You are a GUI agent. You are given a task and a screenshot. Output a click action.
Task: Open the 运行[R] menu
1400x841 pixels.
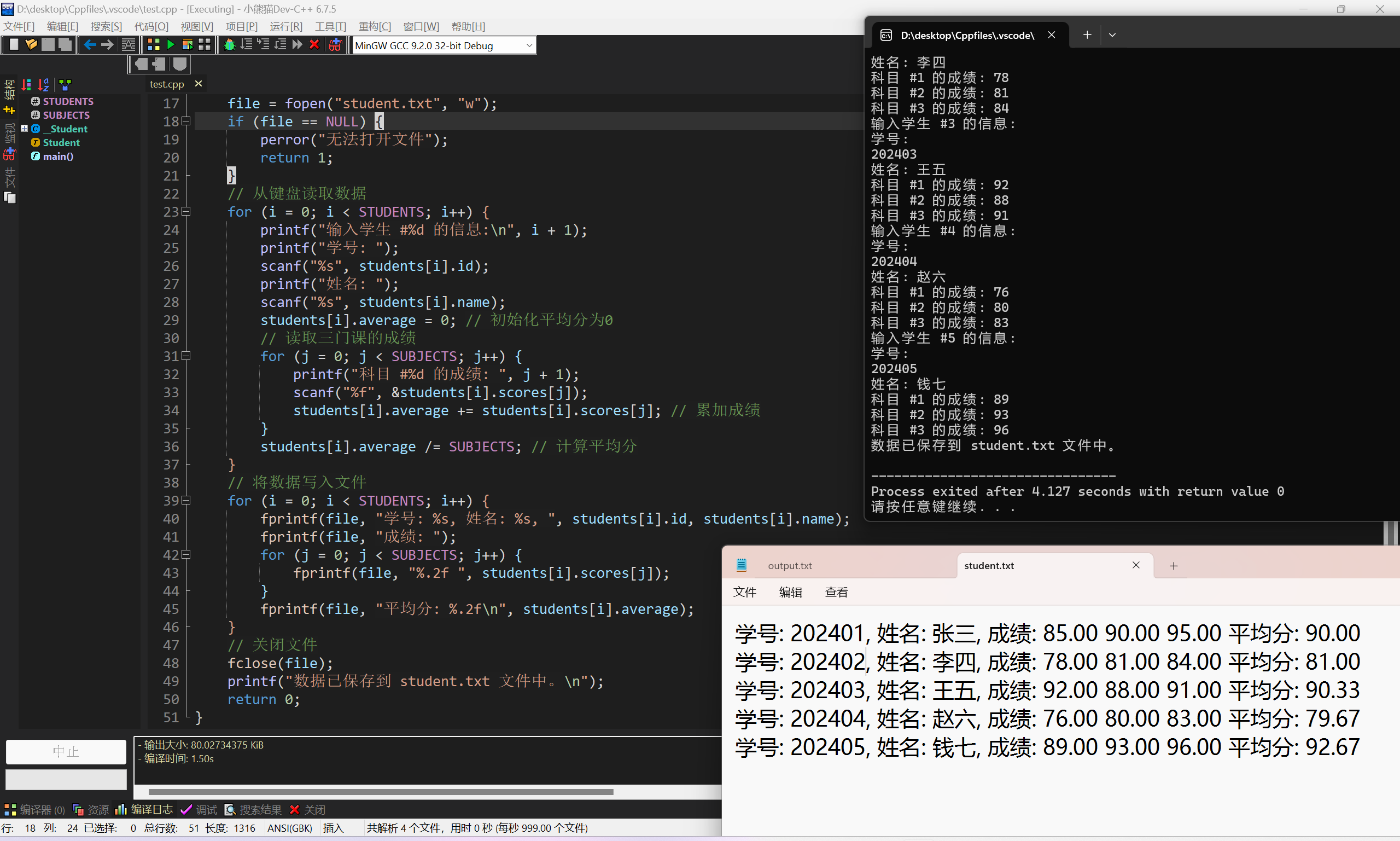pos(286,27)
